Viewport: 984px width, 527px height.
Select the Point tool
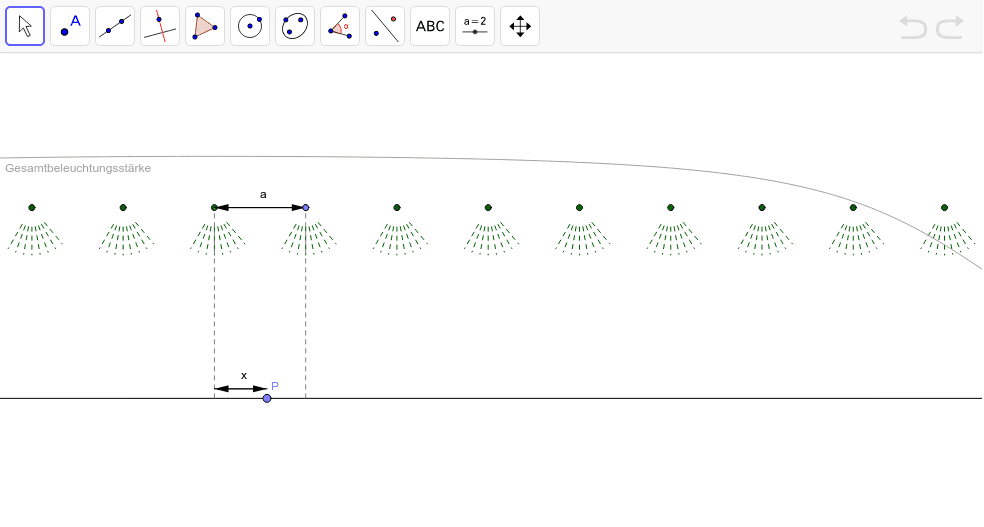point(70,26)
